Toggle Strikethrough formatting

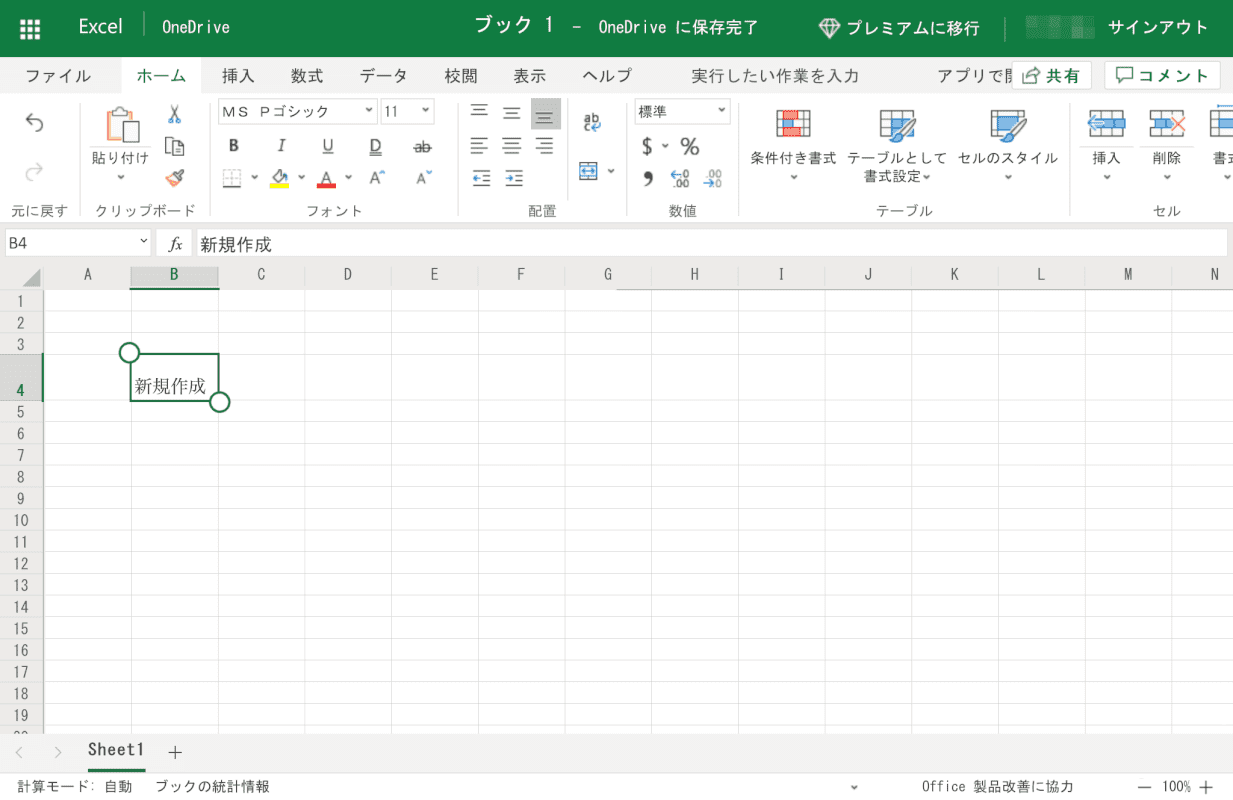[x=423, y=146]
